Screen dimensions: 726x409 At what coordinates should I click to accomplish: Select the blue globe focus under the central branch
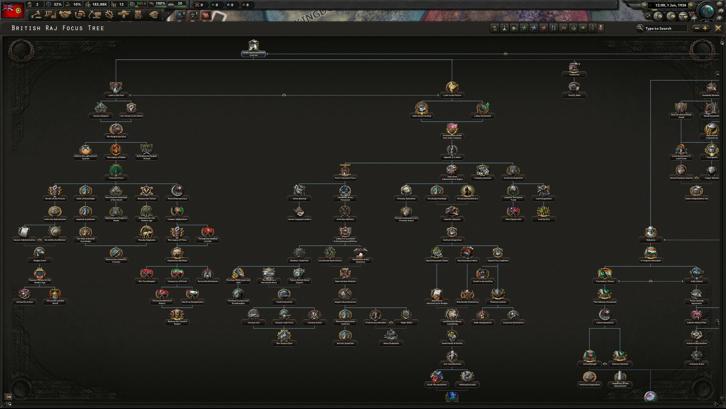point(452,396)
